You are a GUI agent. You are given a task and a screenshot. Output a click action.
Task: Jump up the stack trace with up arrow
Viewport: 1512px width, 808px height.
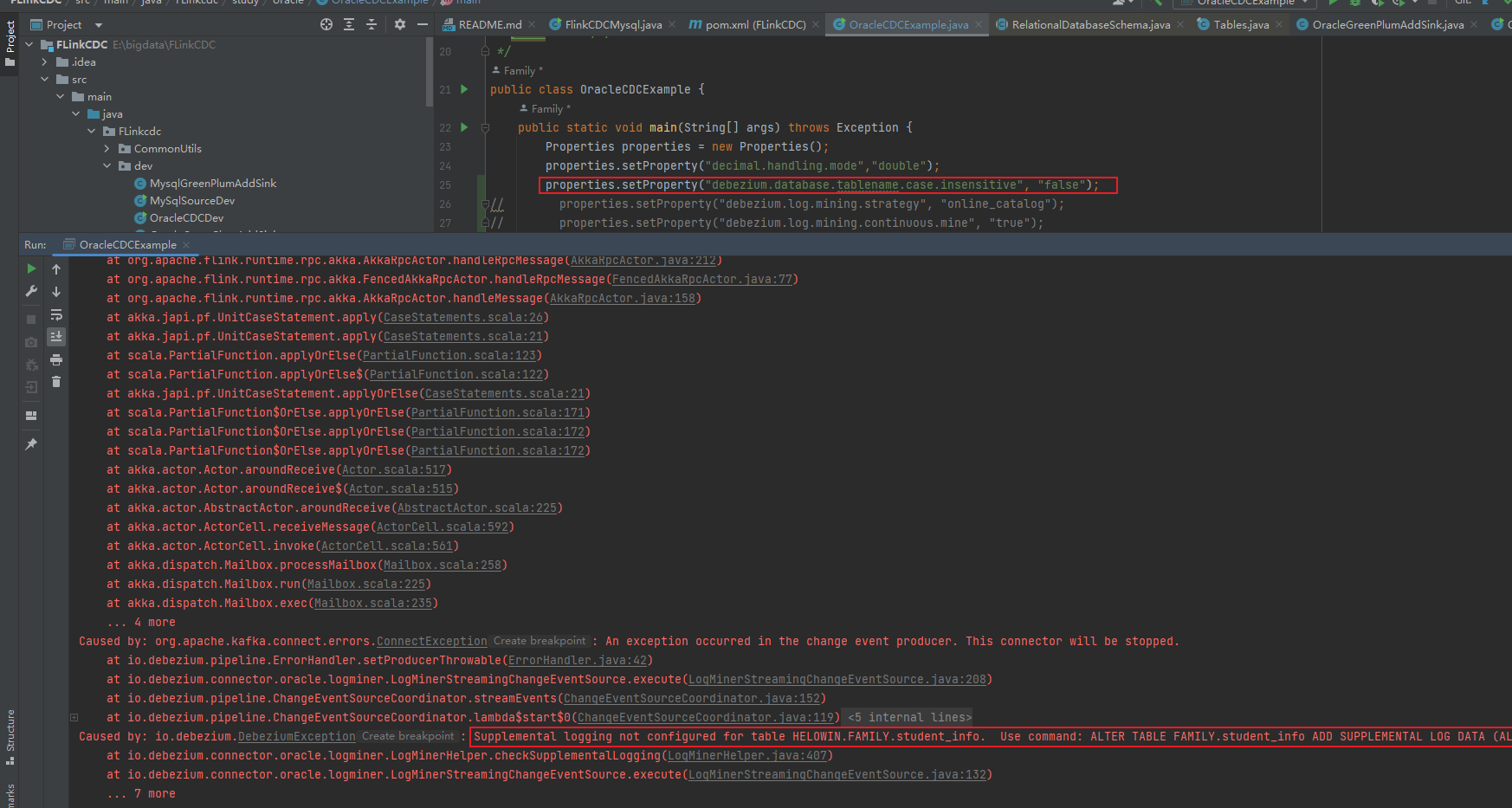(56, 269)
